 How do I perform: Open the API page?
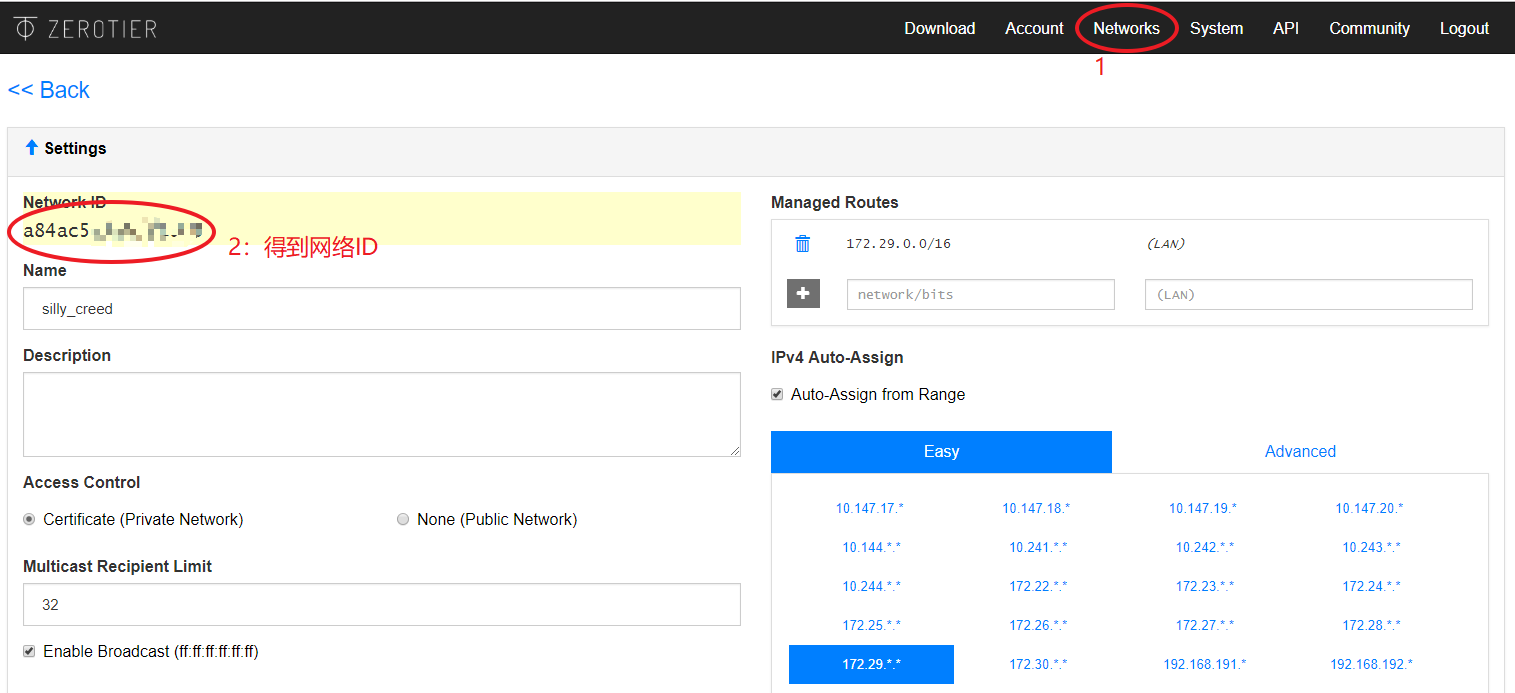click(1286, 28)
